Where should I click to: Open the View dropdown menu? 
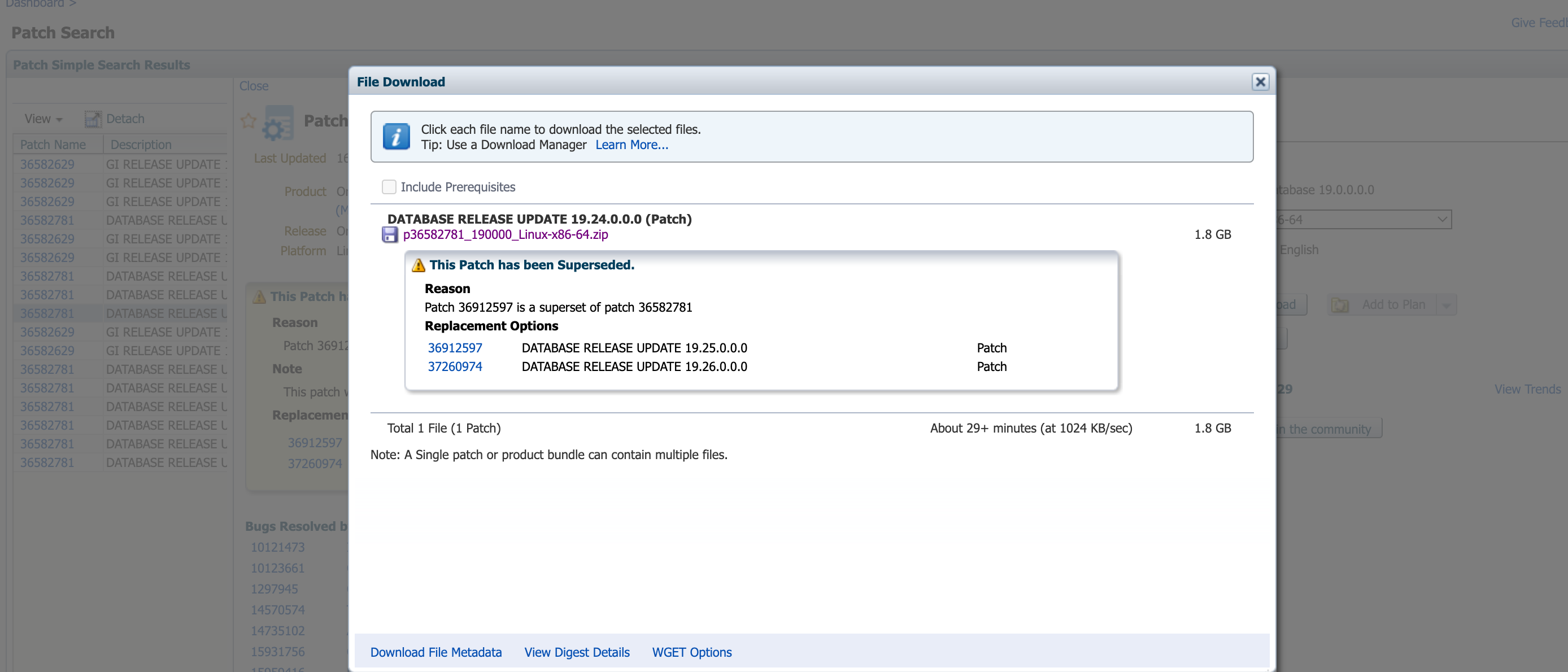pyautogui.click(x=42, y=119)
